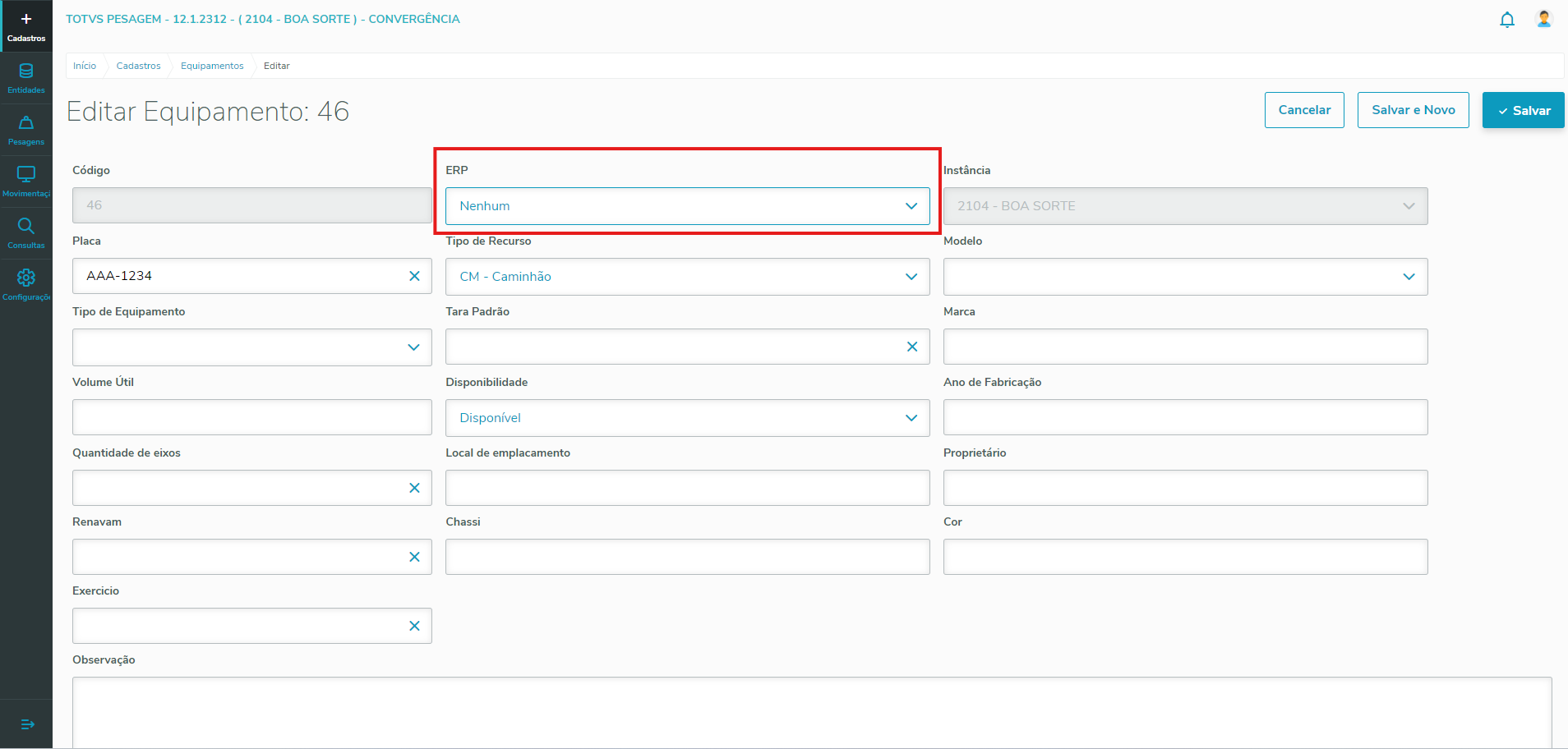Open the Configurações gear menu

26,285
